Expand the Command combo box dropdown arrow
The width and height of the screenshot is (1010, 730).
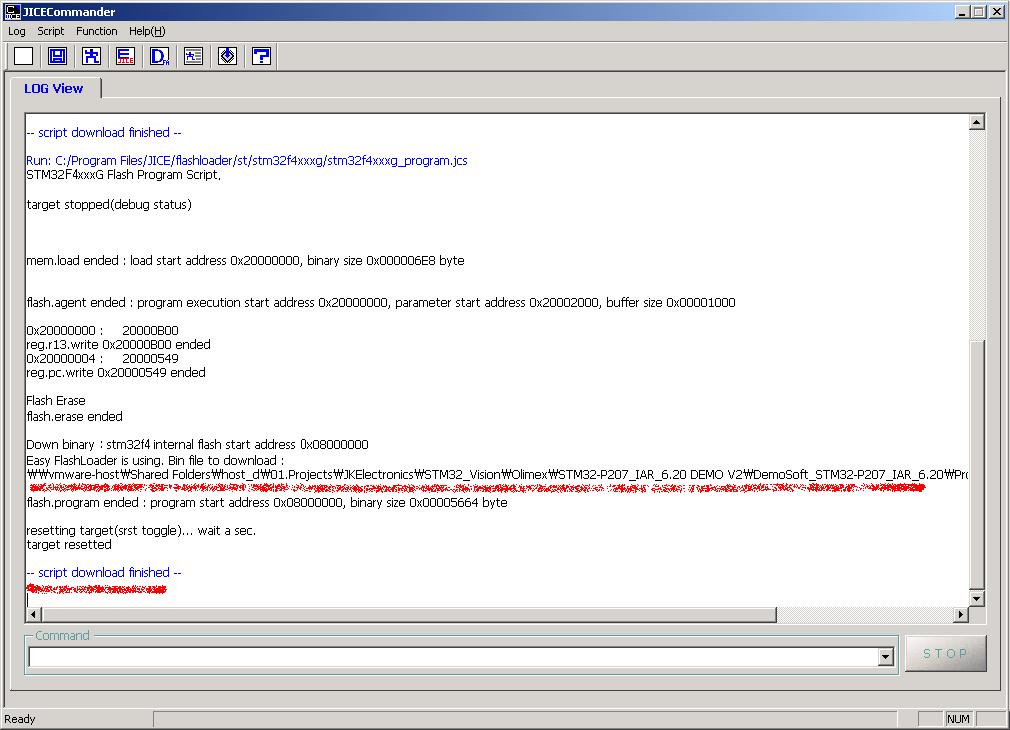click(885, 657)
